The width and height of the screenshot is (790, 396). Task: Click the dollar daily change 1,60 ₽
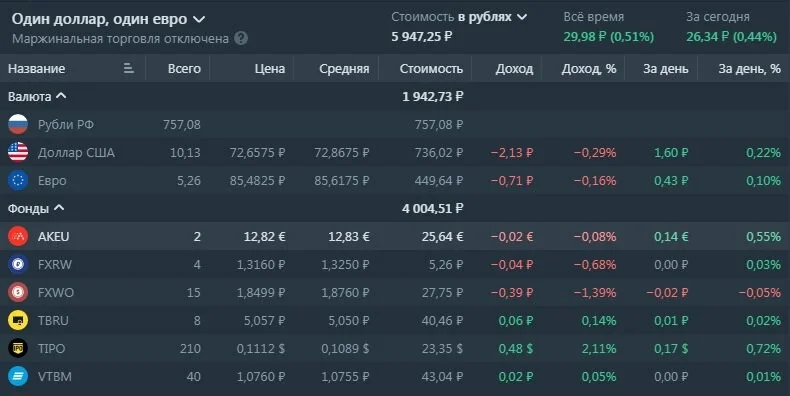671,152
